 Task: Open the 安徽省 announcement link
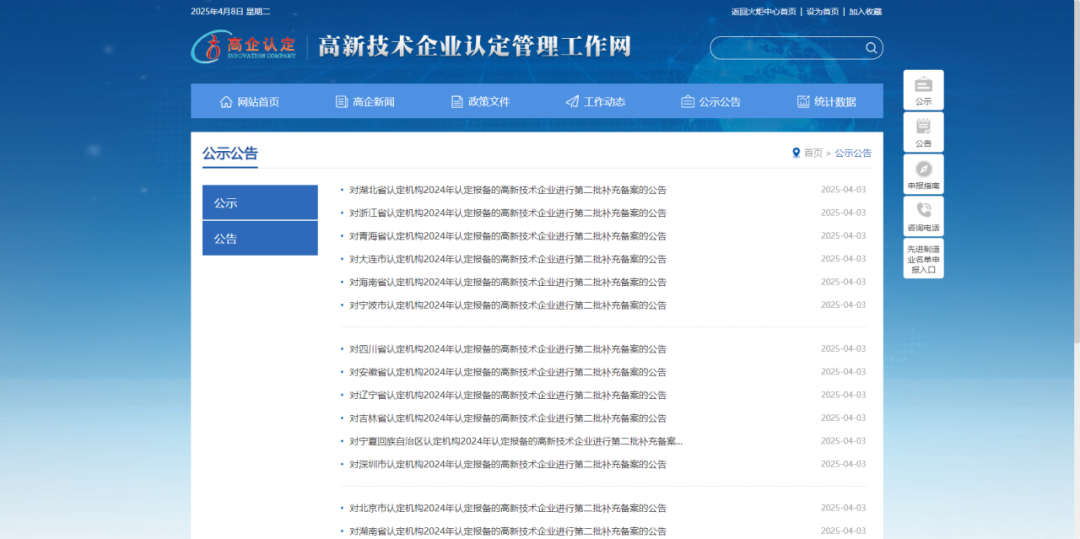[x=508, y=372]
